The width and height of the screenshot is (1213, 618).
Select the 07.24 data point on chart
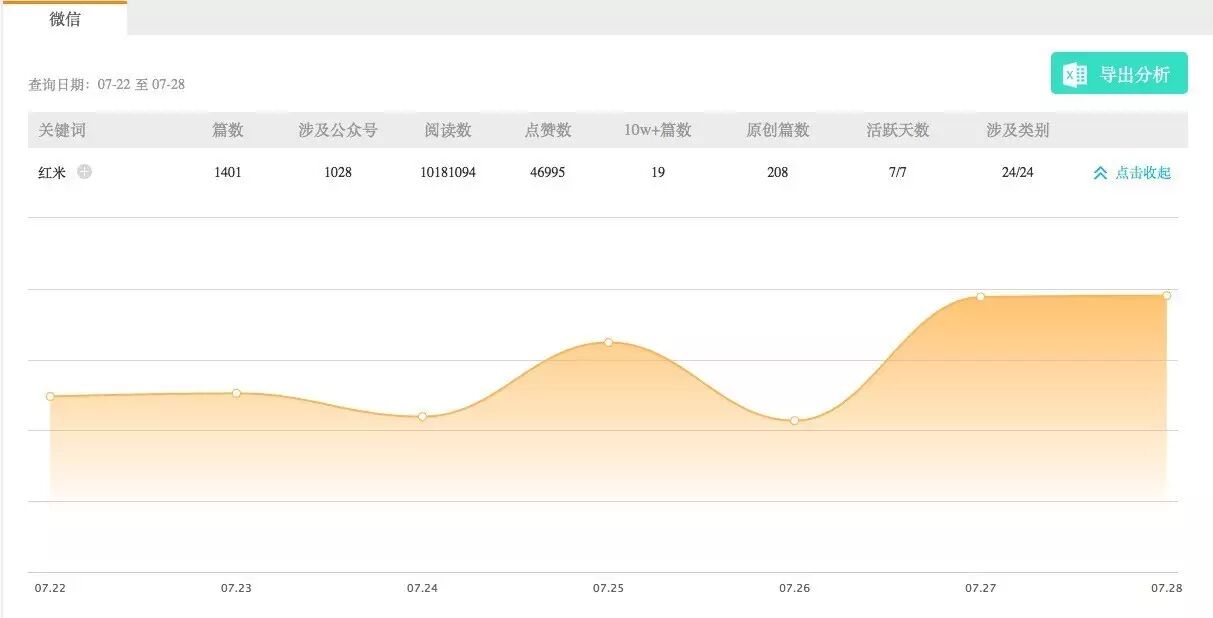tap(422, 416)
